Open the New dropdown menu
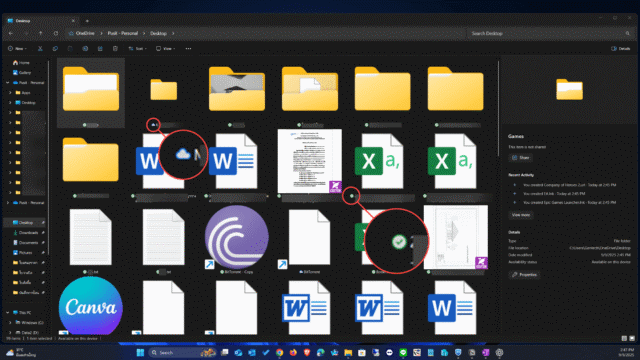 point(17,49)
